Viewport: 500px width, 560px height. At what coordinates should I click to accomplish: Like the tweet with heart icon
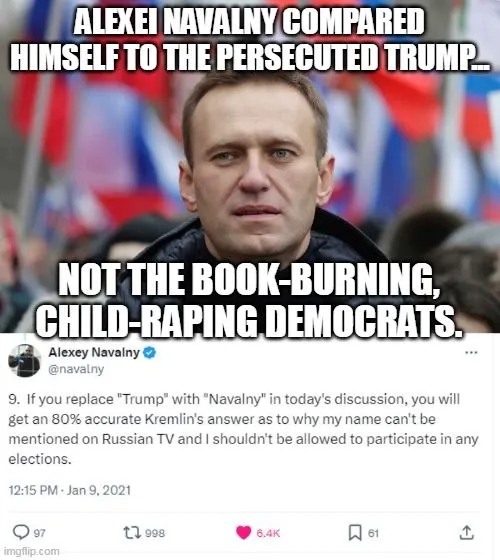tap(244, 532)
